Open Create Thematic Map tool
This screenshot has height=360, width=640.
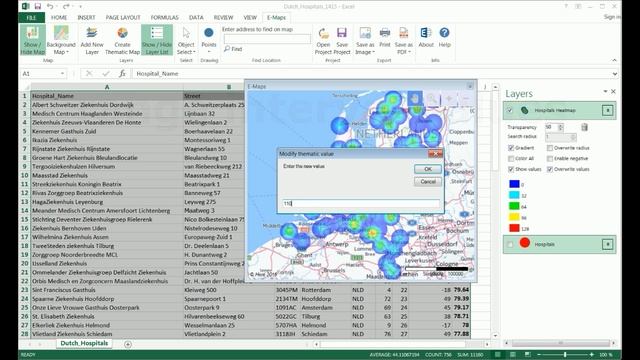(x=122, y=40)
